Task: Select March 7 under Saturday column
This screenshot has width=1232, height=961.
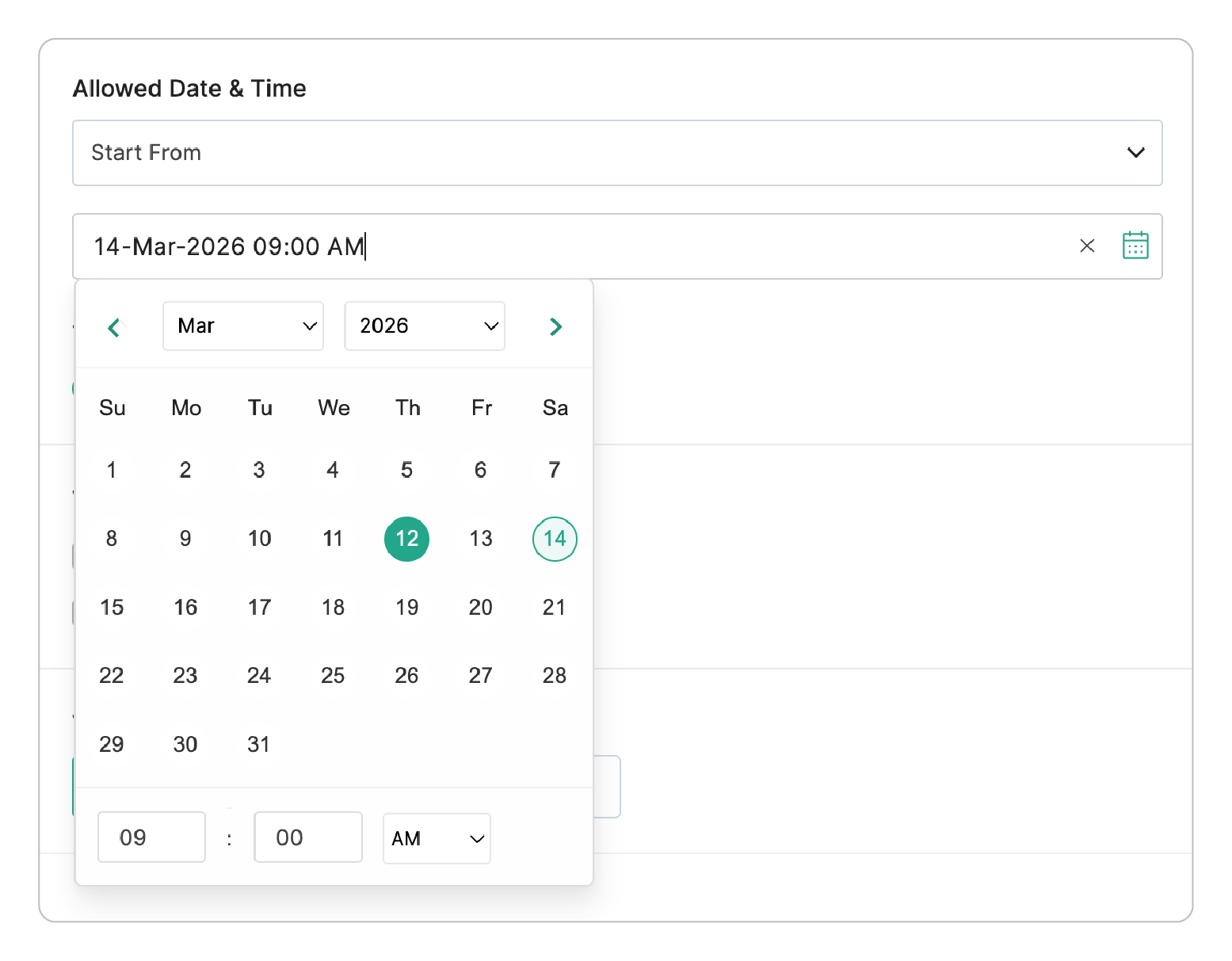Action: [554, 470]
